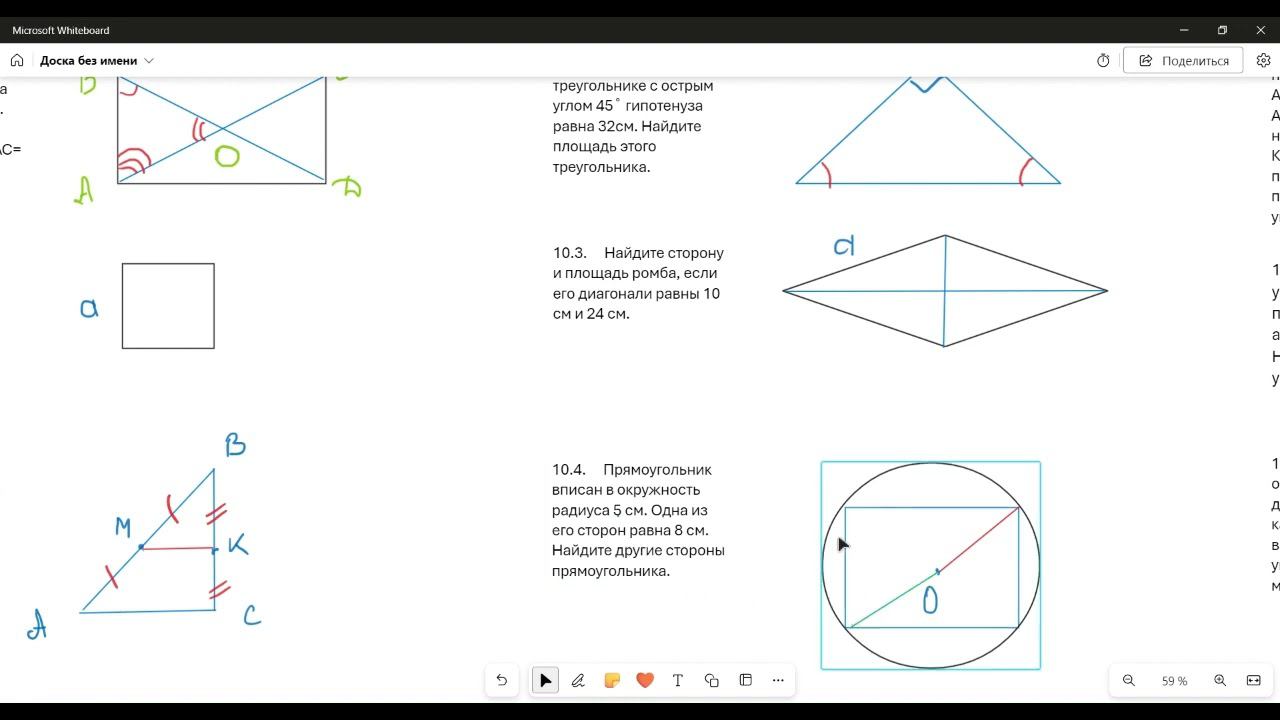Click the Microsoft Whiteboard window title

(61, 30)
